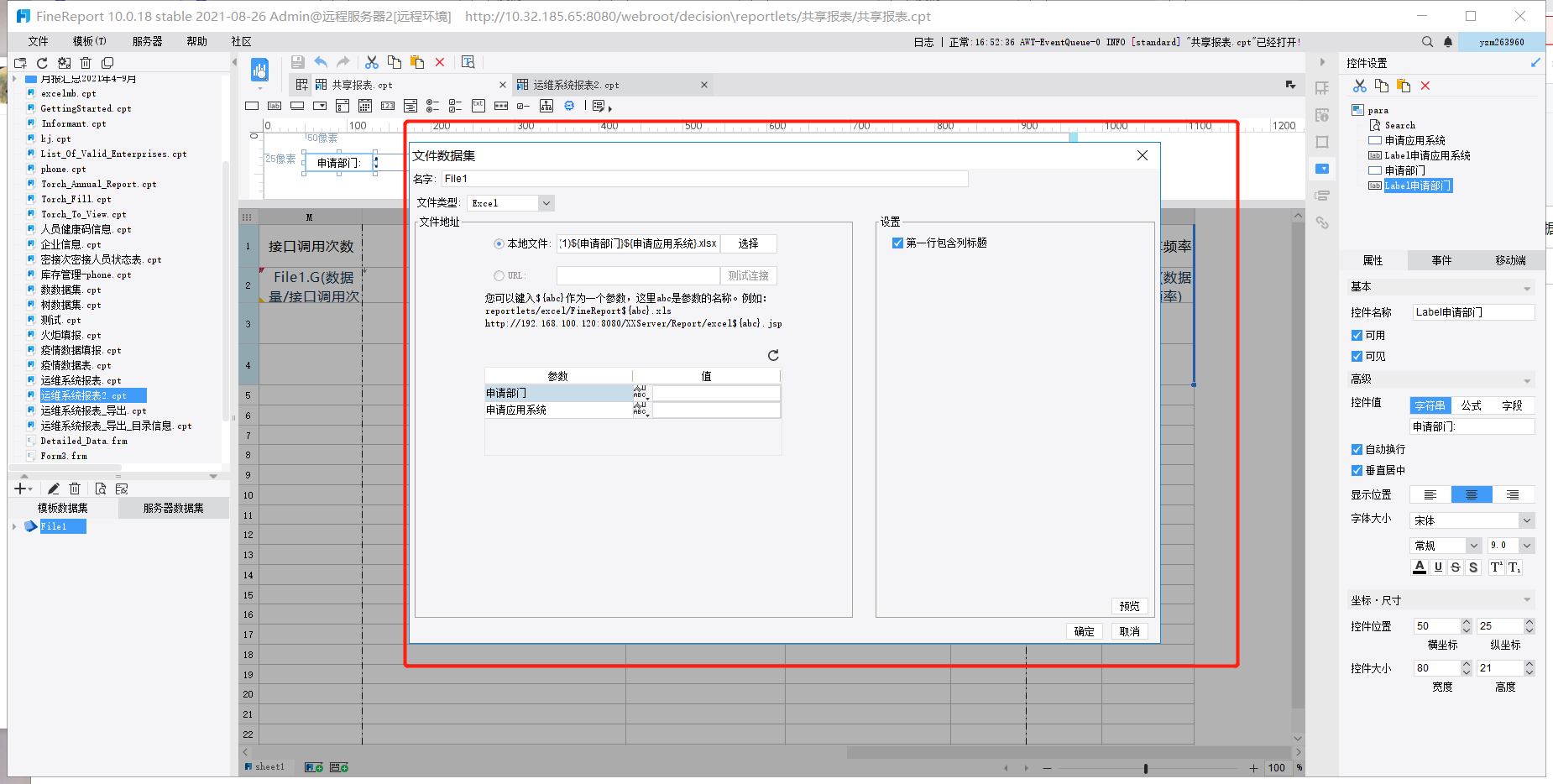Viewport: 1553px width, 784px height.
Task: Toggle the 可见 checkbox
Action: point(1357,356)
